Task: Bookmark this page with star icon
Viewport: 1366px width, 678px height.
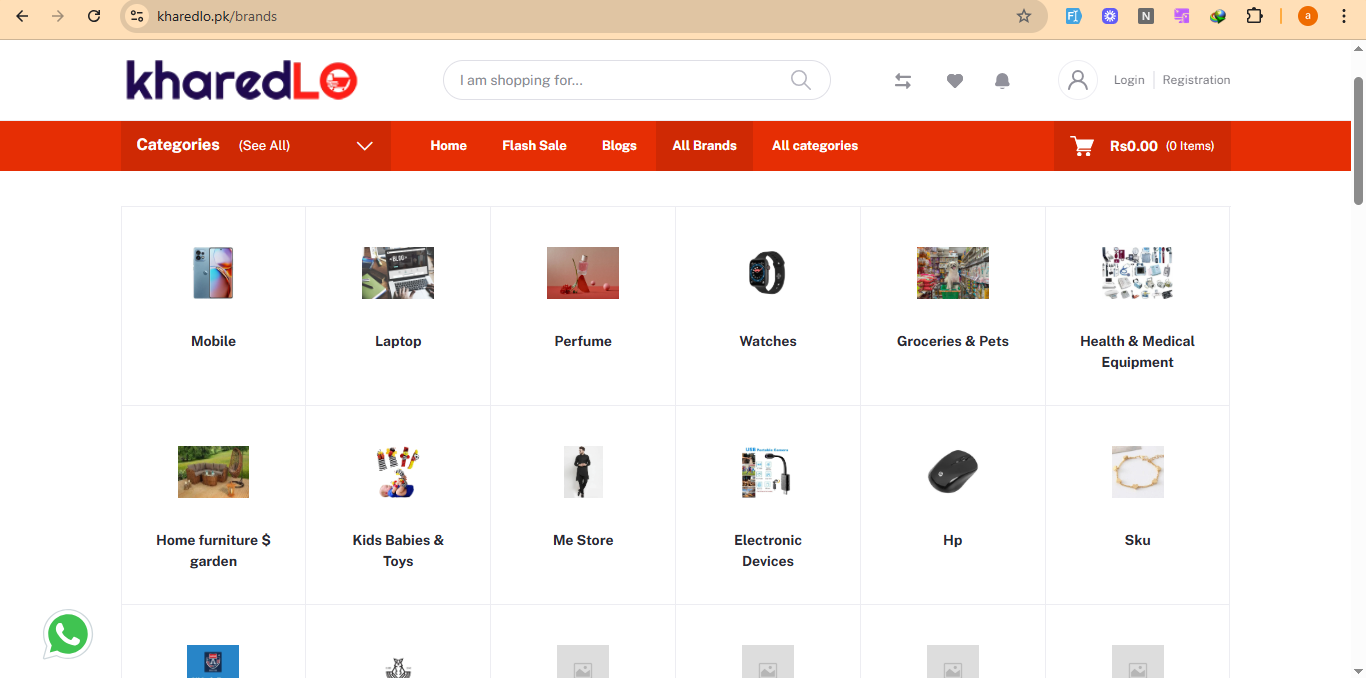Action: click(x=1023, y=16)
